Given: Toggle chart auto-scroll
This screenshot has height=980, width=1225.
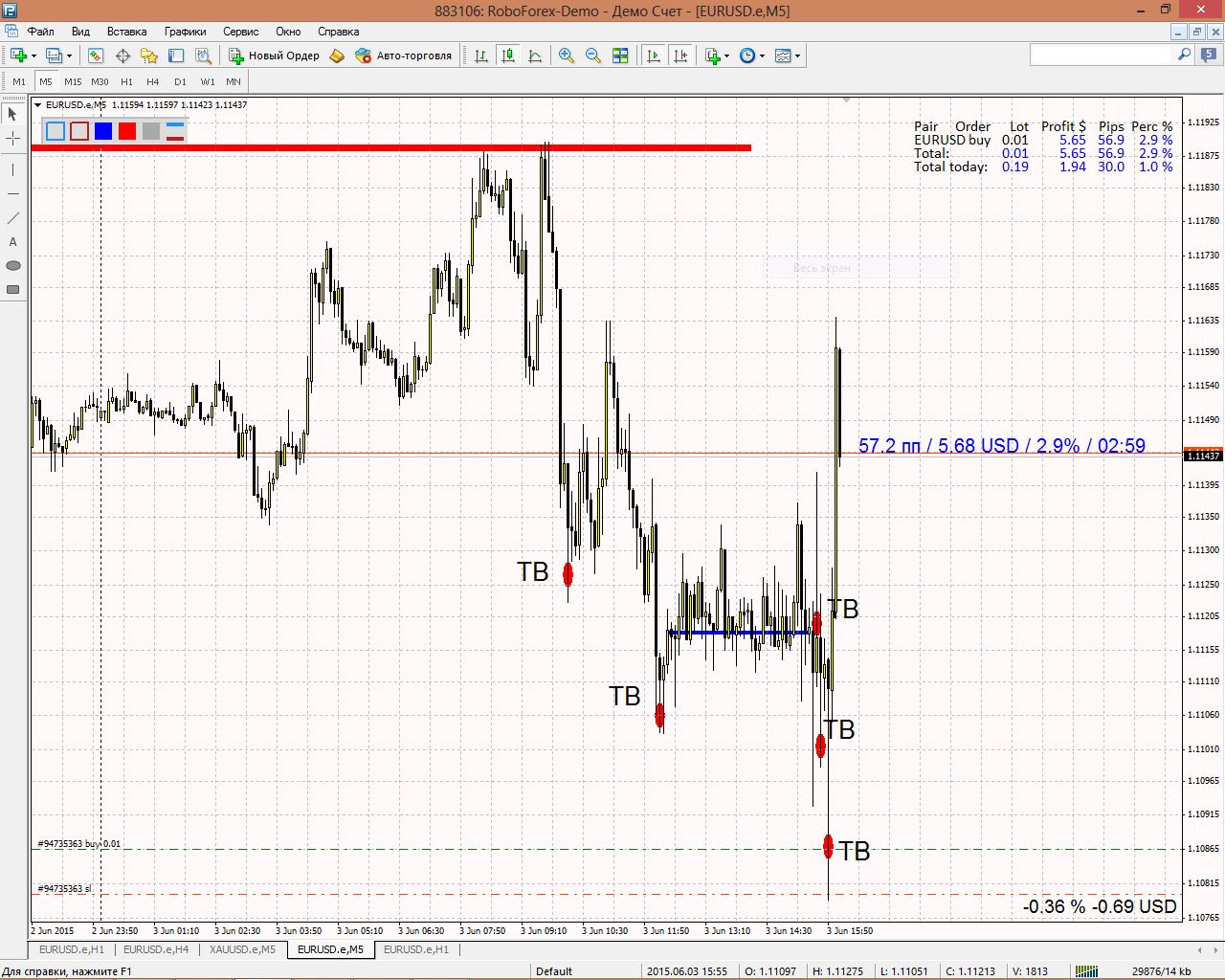Looking at the screenshot, I should 654,56.
